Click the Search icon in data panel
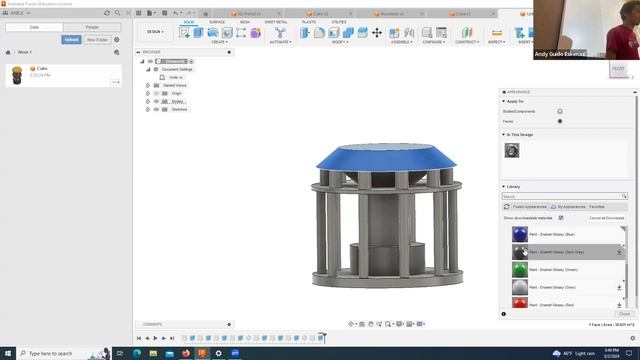 click(x=118, y=13)
